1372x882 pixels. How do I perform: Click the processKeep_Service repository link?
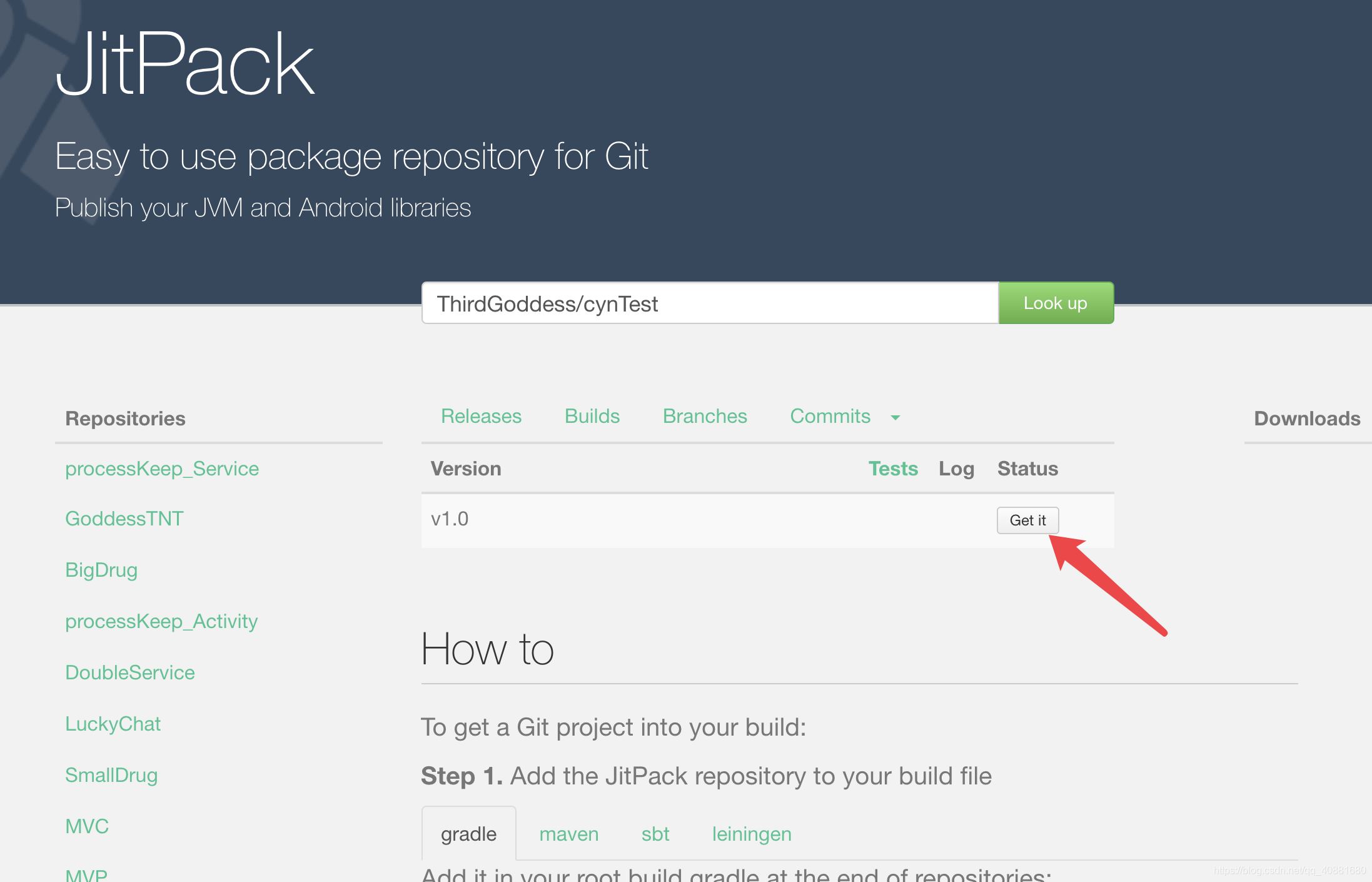163,468
